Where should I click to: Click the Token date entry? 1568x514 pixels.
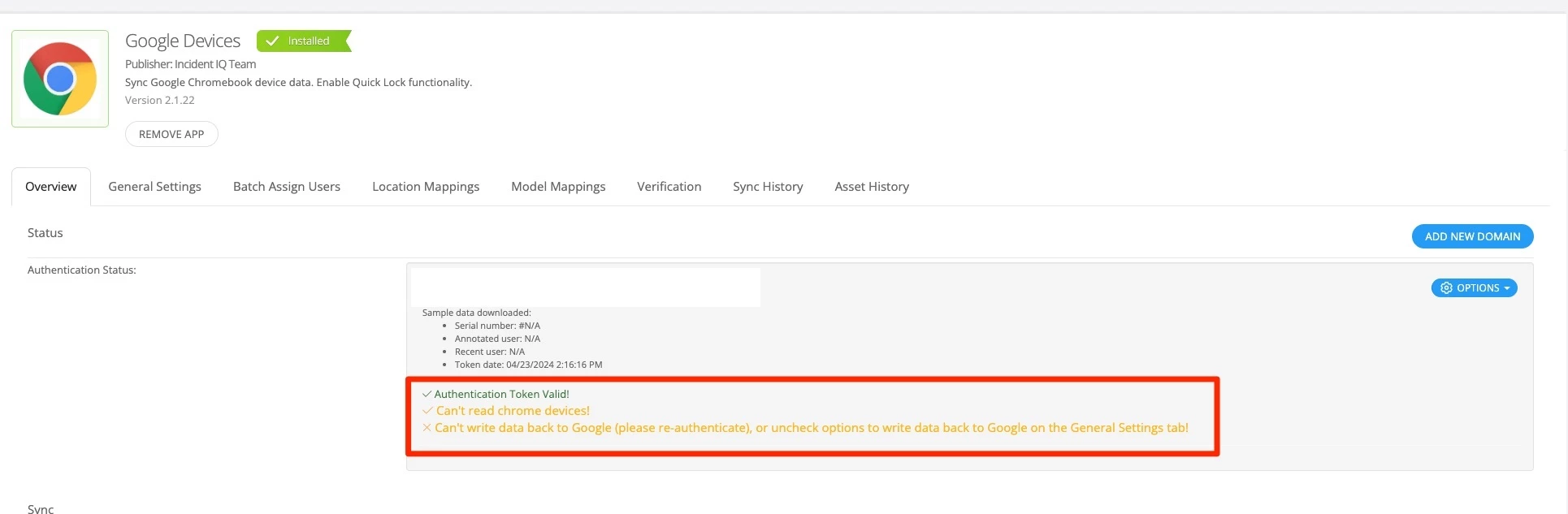point(528,365)
